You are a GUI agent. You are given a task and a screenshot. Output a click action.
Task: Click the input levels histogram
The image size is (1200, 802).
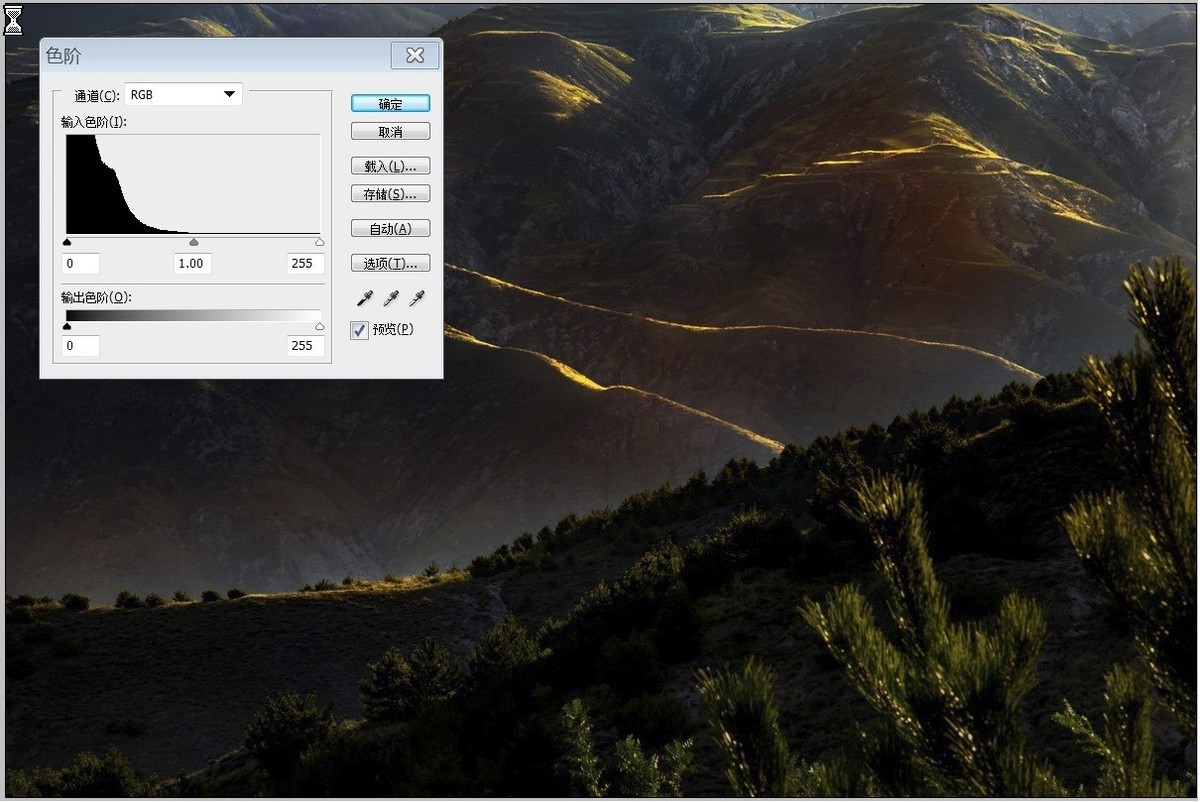pyautogui.click(x=193, y=184)
